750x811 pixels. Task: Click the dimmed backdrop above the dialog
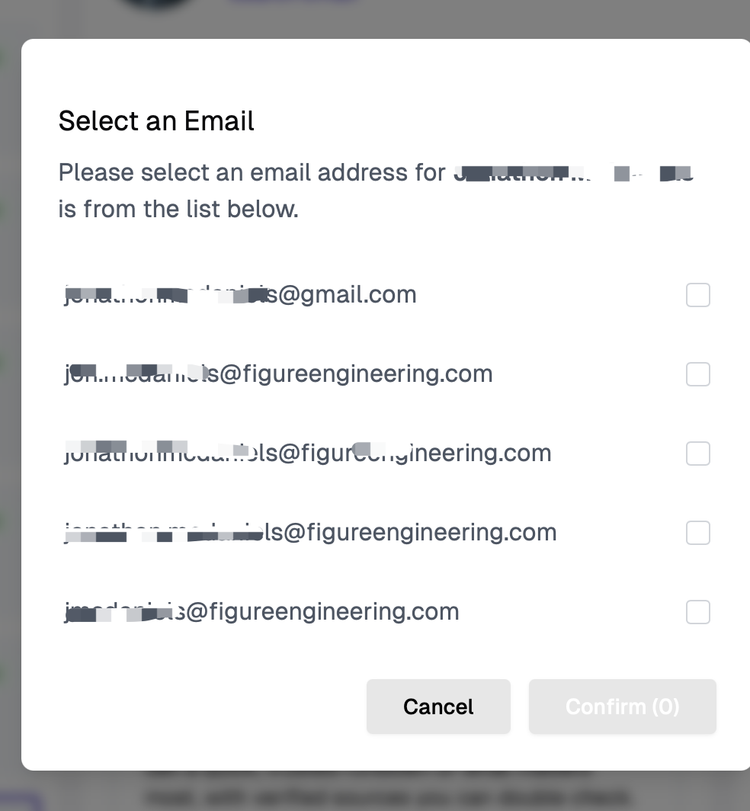click(x=450, y=18)
